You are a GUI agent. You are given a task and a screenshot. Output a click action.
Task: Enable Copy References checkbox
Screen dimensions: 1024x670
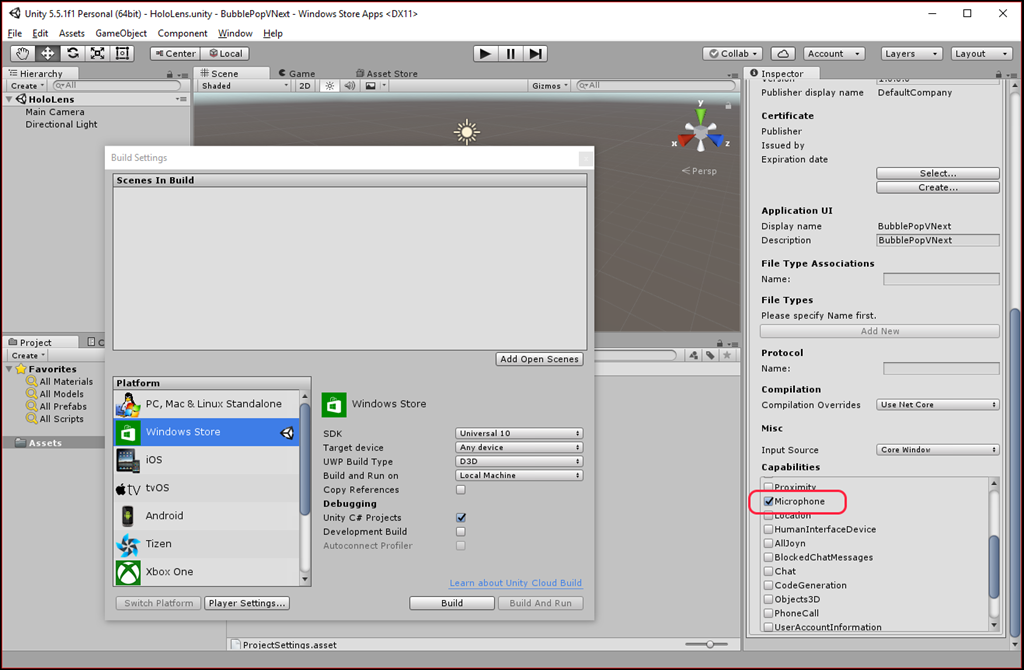461,490
